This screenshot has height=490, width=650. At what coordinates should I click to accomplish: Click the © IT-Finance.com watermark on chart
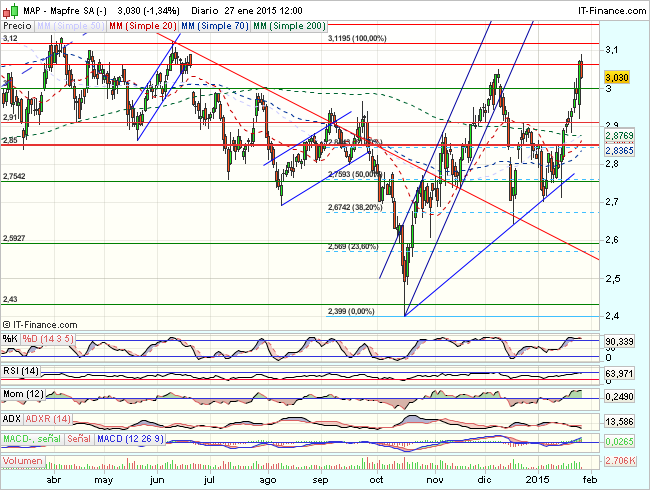coord(46,324)
